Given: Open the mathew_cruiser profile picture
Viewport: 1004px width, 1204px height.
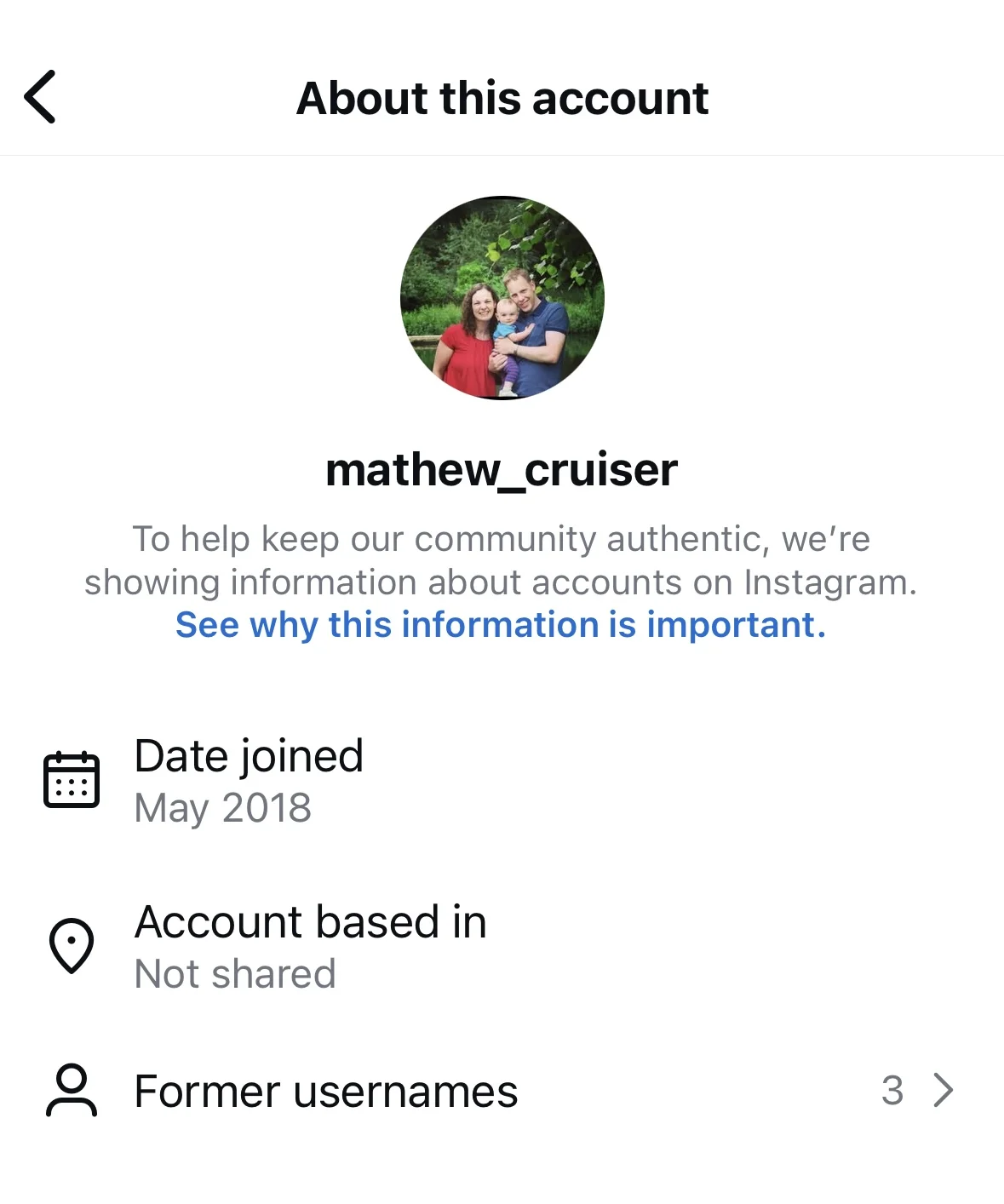Looking at the screenshot, I should click(502, 298).
